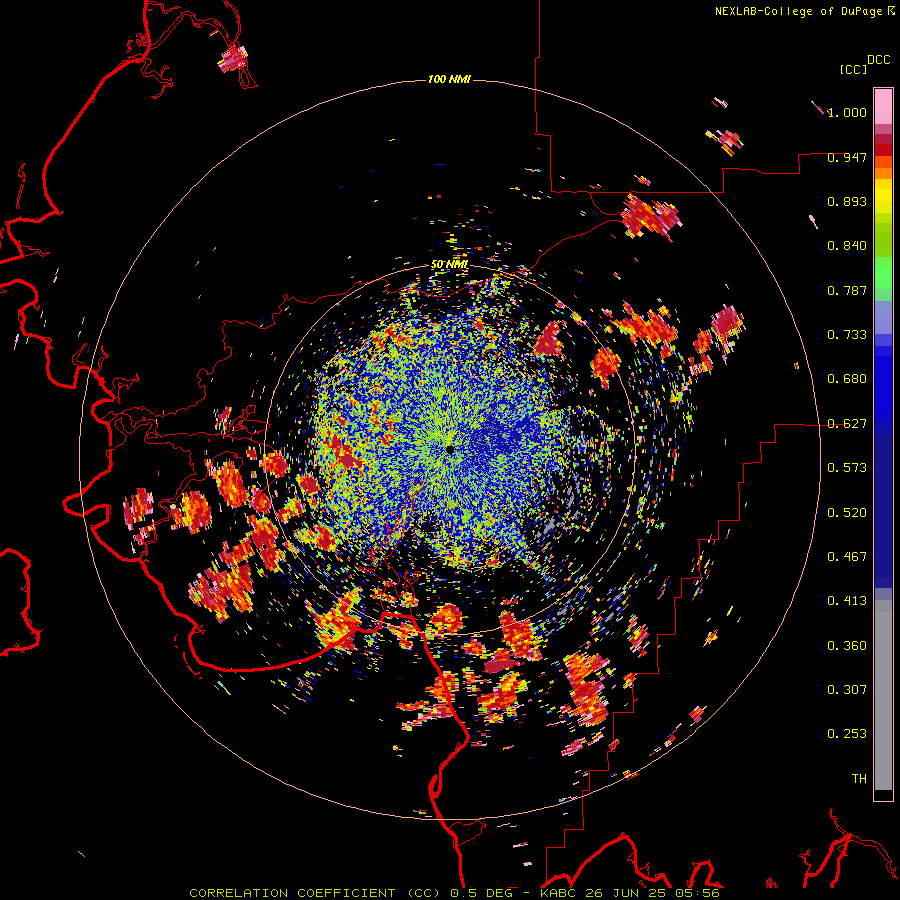Click the 26 JUN 25 05:56 timestamp

pyautogui.click(x=652, y=893)
